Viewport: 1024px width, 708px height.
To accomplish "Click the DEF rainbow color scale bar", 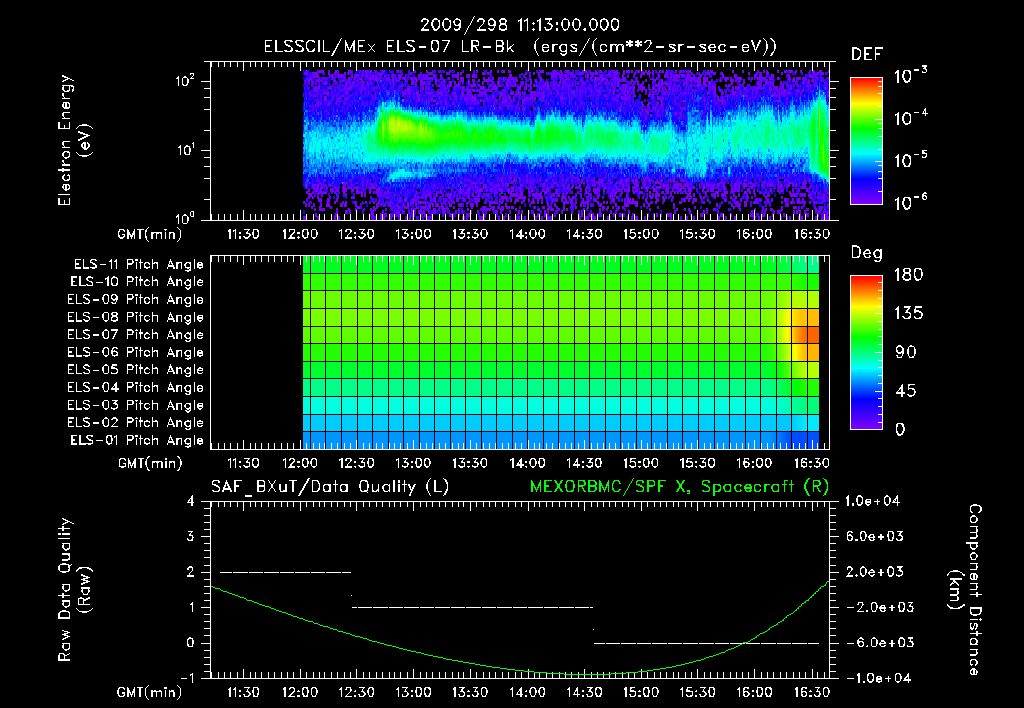I will tap(866, 141).
